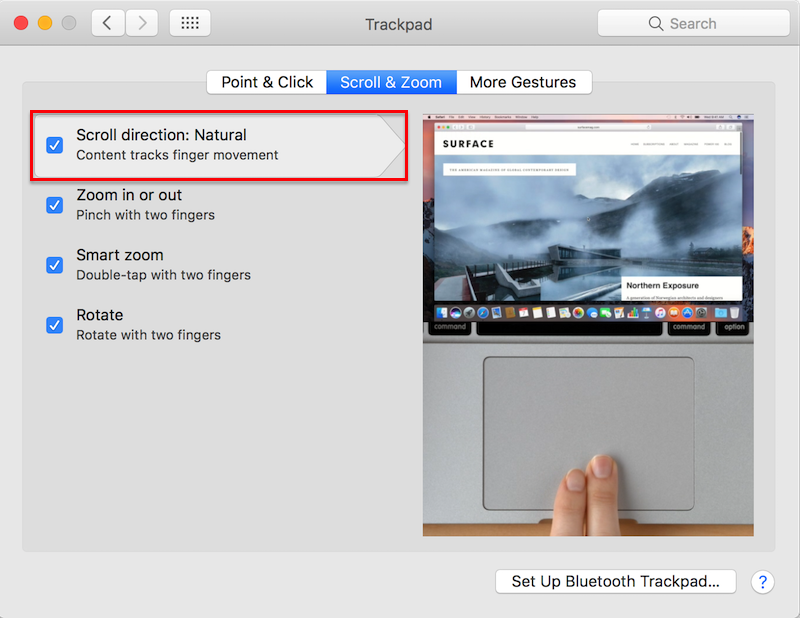
Task: Click Set Up Bluetooth Trackpad button
Action: 615,581
